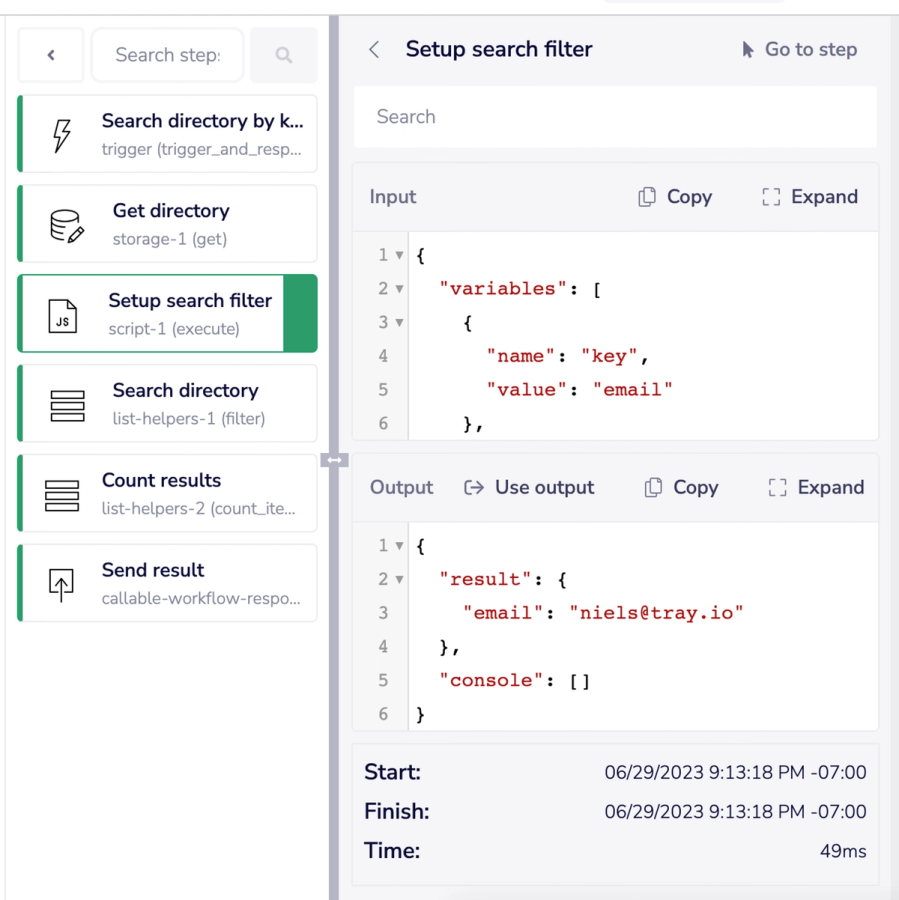Expand the Output panel

point(816,487)
